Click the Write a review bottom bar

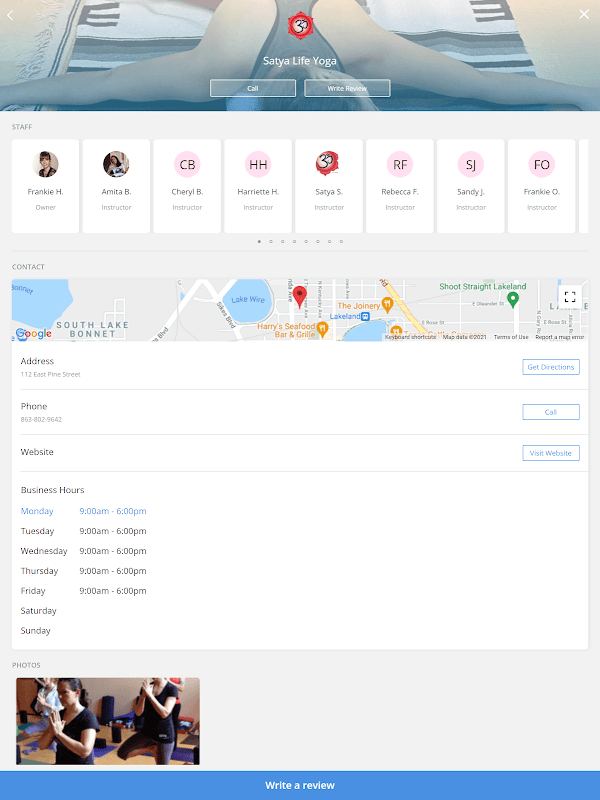[300, 785]
